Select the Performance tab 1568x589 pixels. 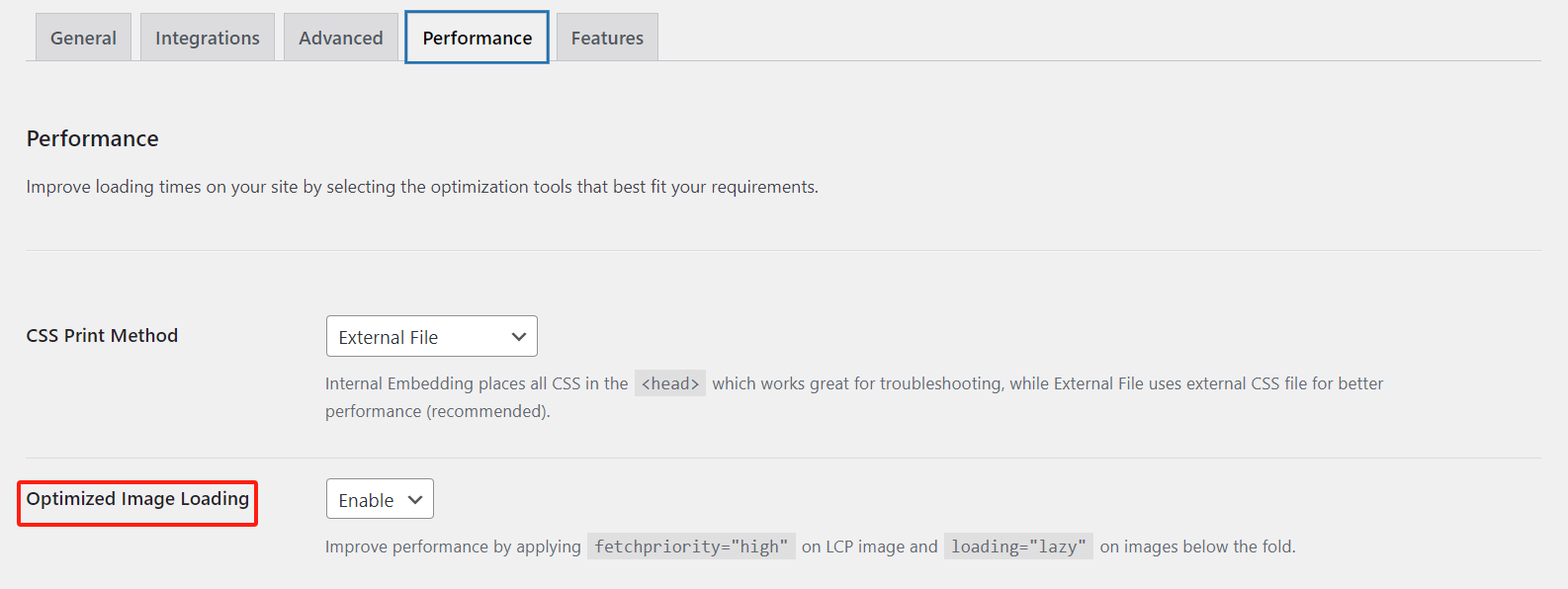tap(477, 38)
